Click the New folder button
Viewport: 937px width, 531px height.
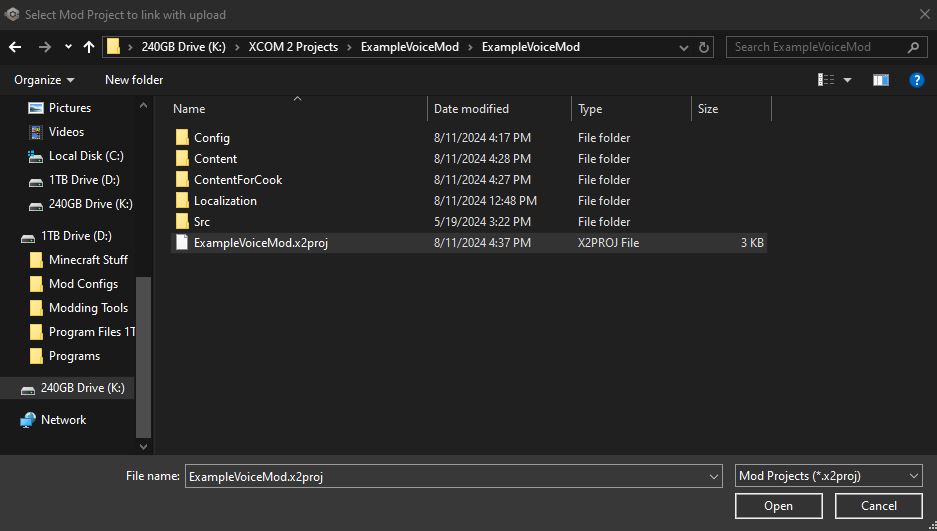pos(134,80)
